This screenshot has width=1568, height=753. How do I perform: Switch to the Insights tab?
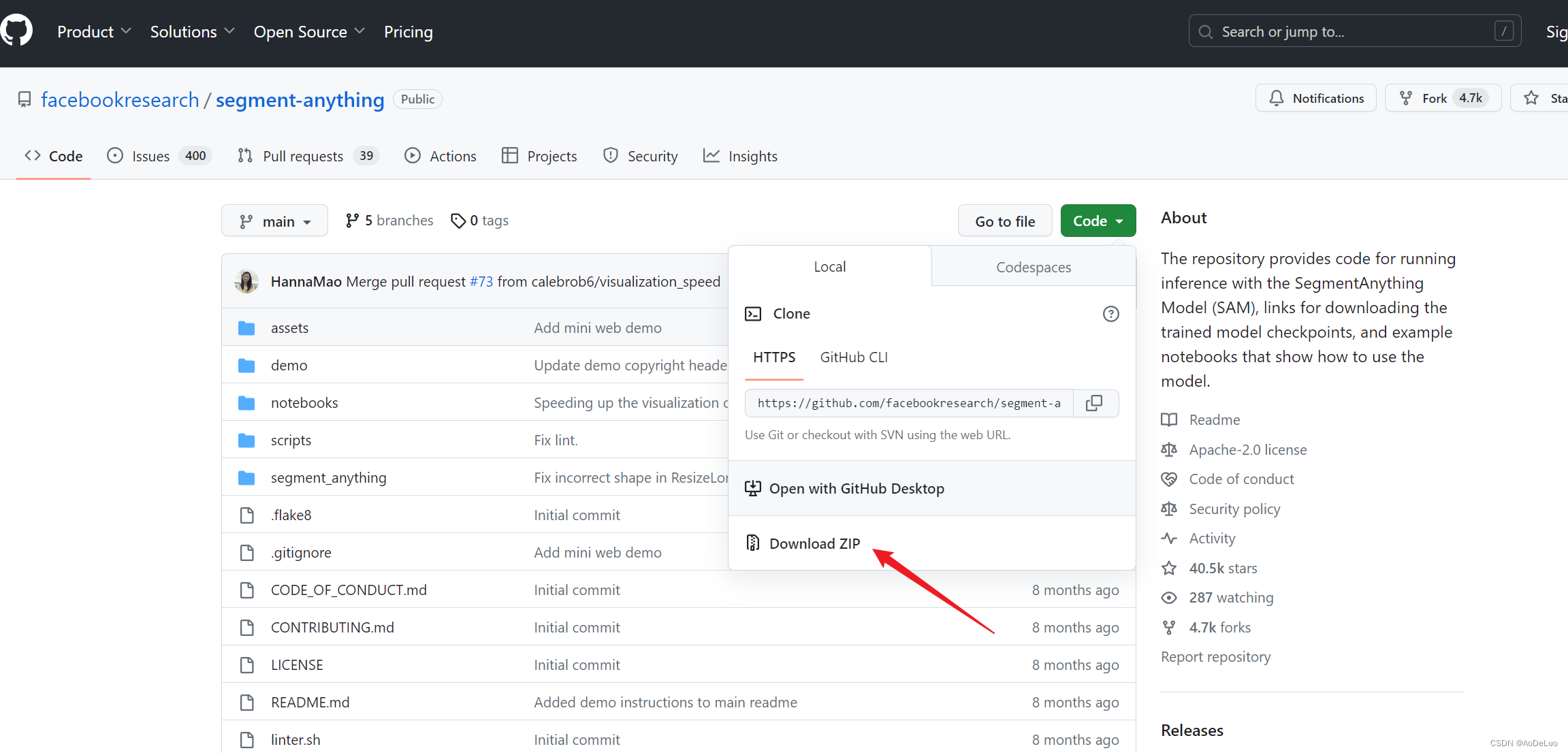pos(740,156)
